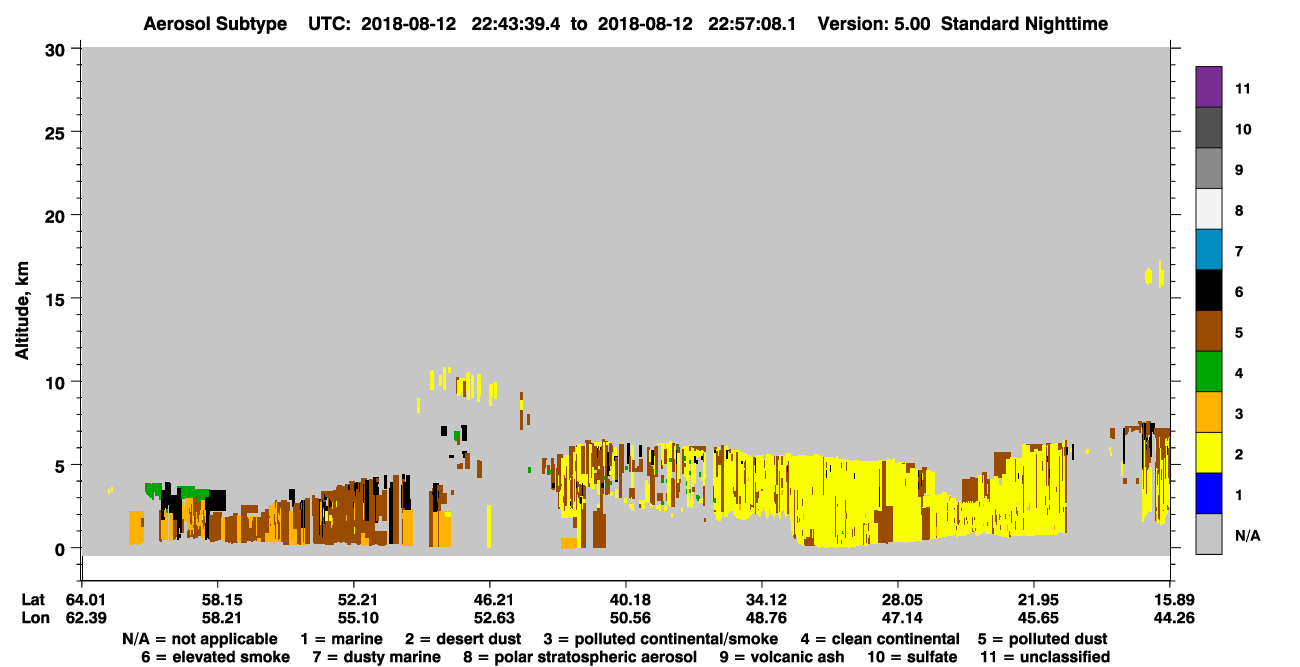
Task: Click the 'Lon' row label
Action: coord(34,618)
